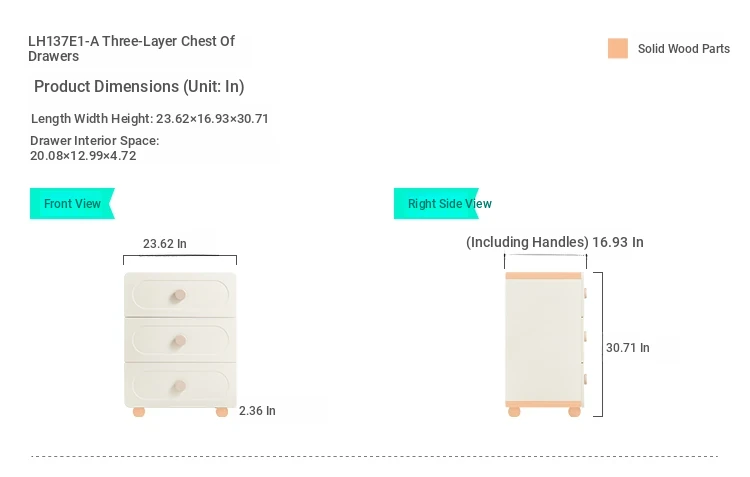Viewport: 750px width, 477px height.
Task: Click the Product Dimensions heading
Action: pyautogui.click(x=139, y=87)
